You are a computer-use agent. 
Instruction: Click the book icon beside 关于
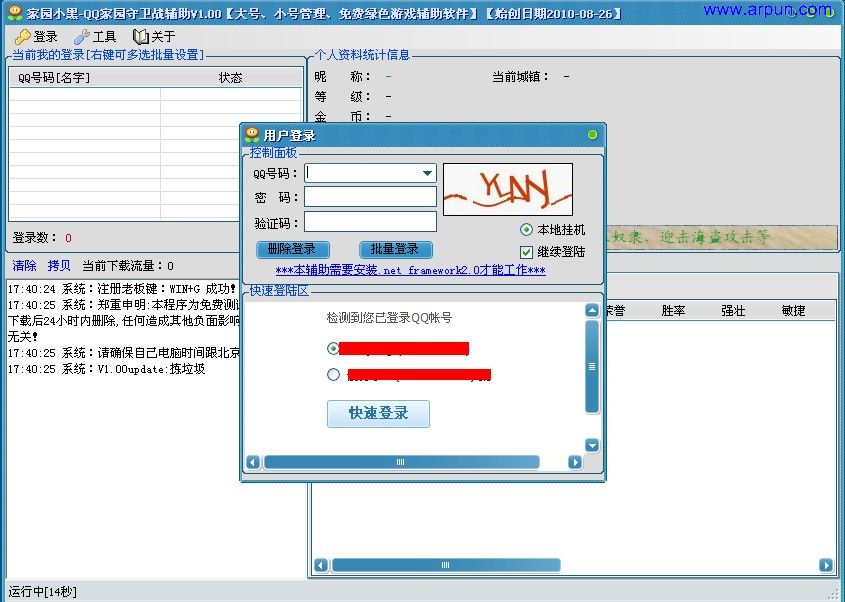(x=141, y=37)
